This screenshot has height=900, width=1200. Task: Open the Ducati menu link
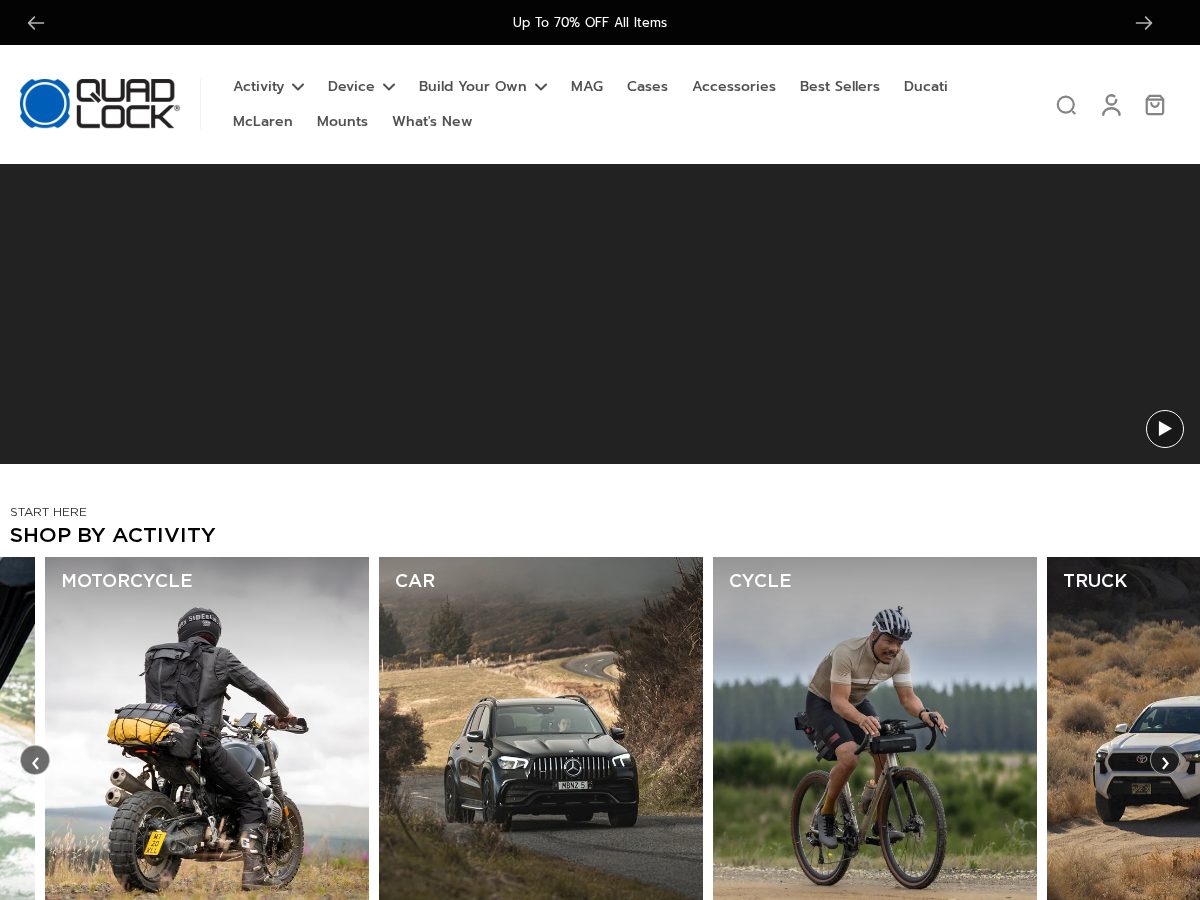coord(926,86)
